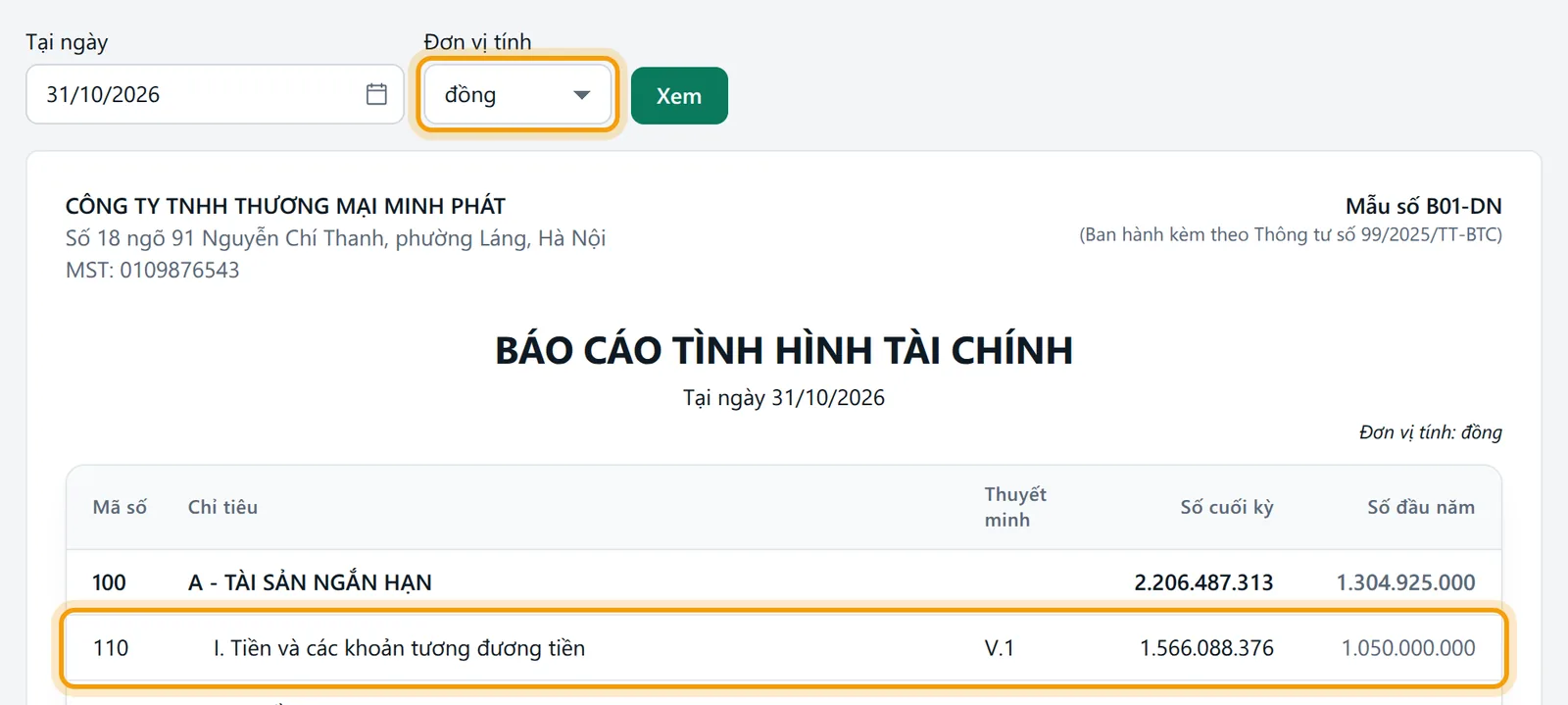
Task: Click the Mã số column header
Action: pos(120,507)
